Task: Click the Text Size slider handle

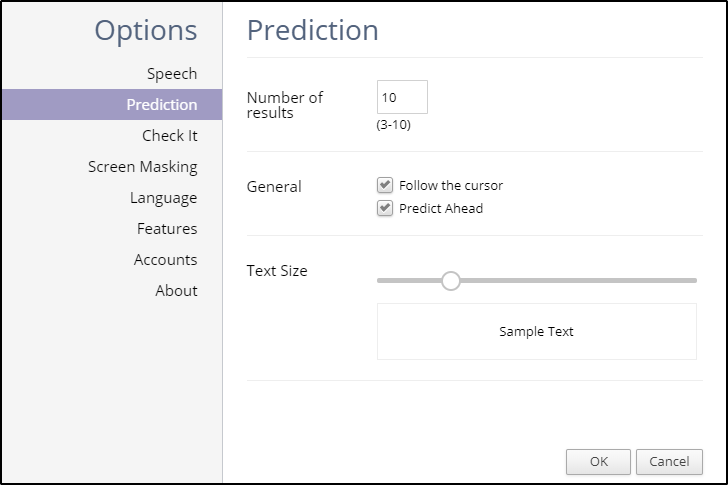Action: tap(451, 281)
